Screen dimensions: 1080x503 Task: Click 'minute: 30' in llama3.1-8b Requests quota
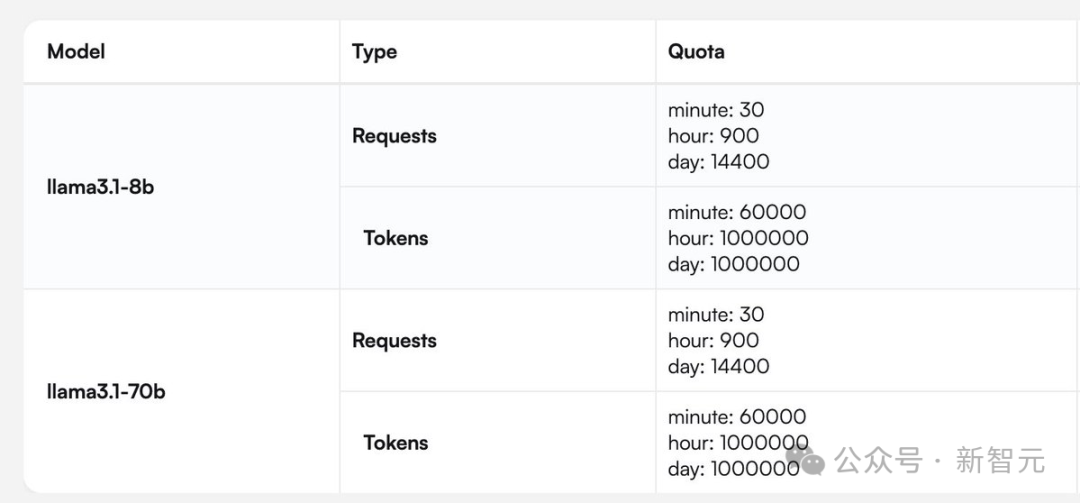pos(716,110)
